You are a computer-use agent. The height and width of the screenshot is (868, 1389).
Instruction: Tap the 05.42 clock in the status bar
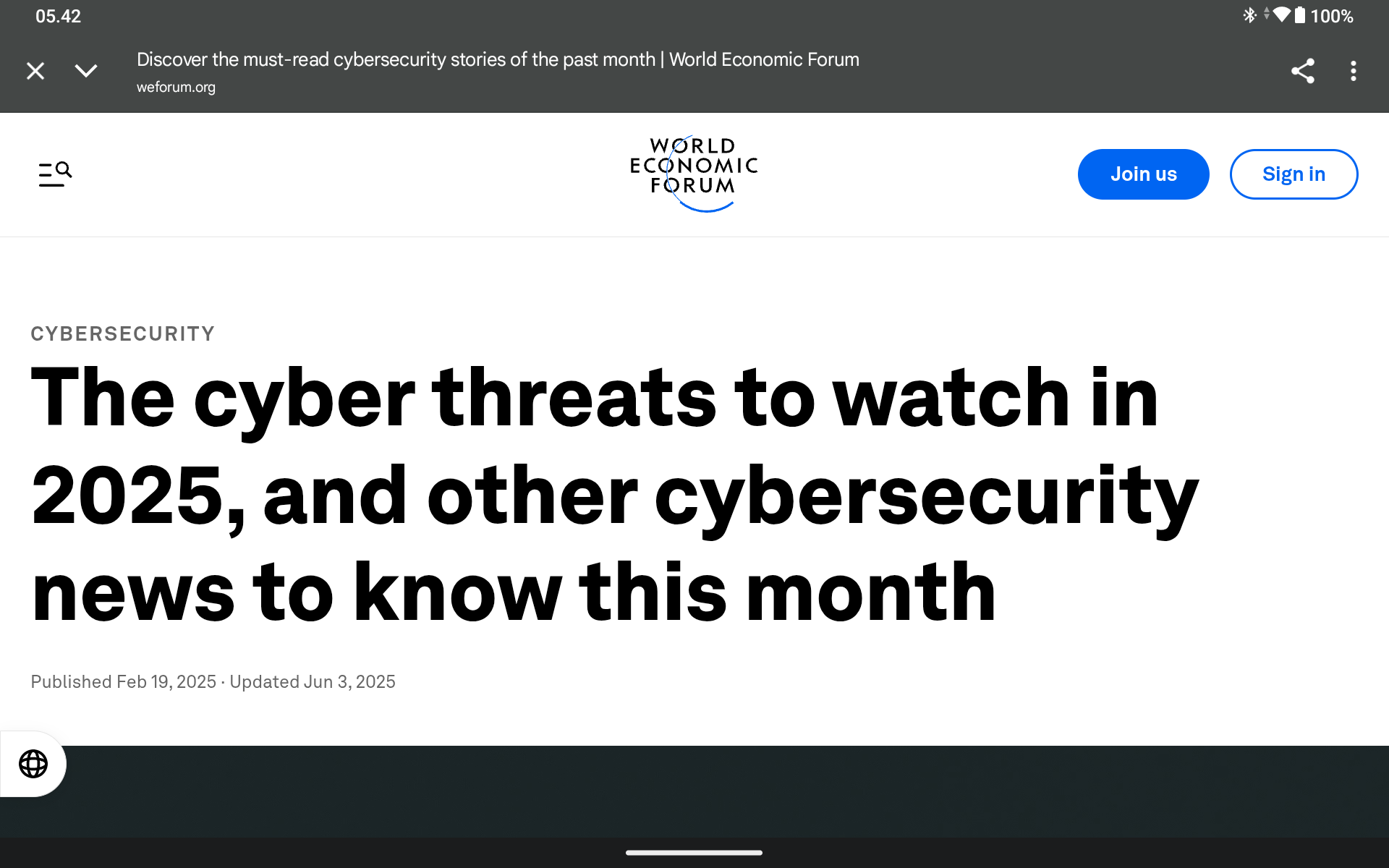[58, 16]
